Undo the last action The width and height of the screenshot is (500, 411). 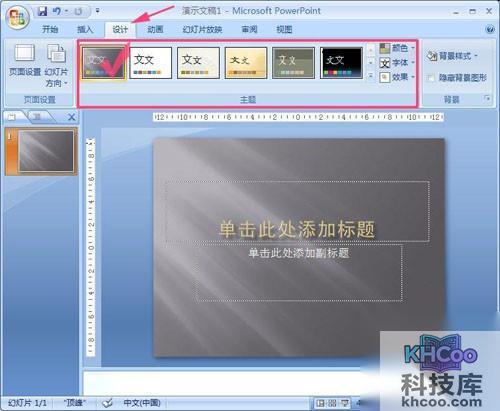tap(57, 12)
